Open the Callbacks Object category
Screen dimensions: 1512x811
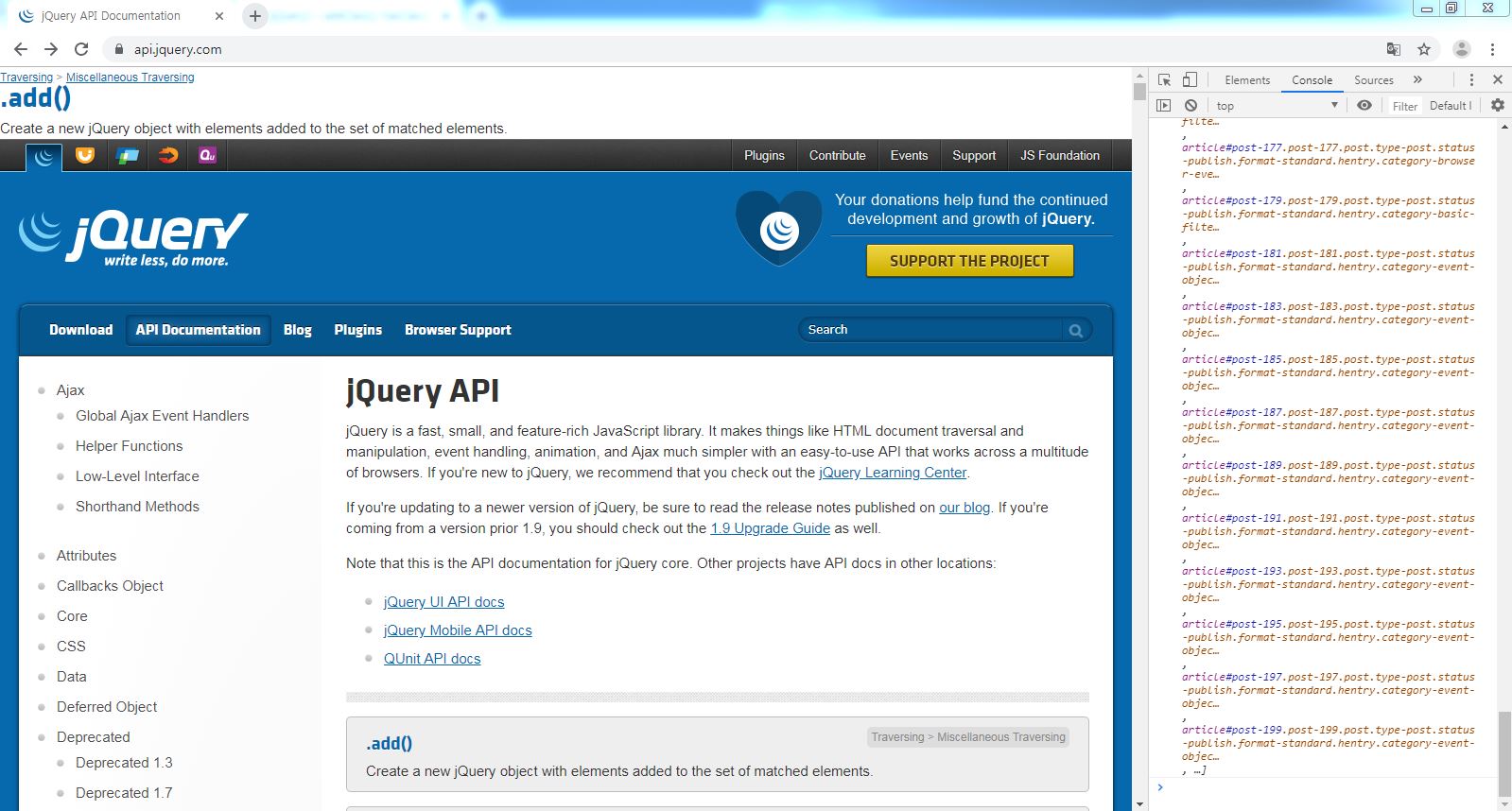tap(110, 586)
